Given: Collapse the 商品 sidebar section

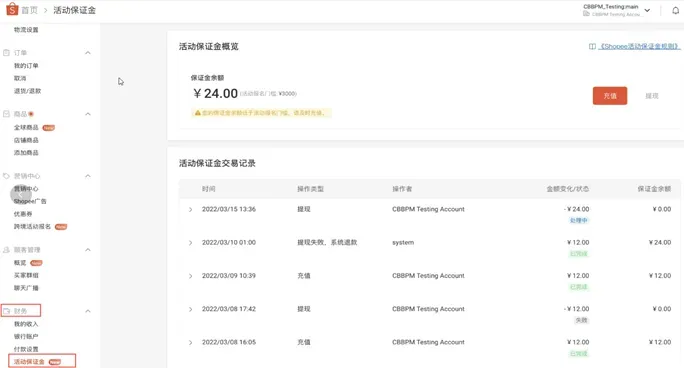Looking at the screenshot, I should point(88,114).
